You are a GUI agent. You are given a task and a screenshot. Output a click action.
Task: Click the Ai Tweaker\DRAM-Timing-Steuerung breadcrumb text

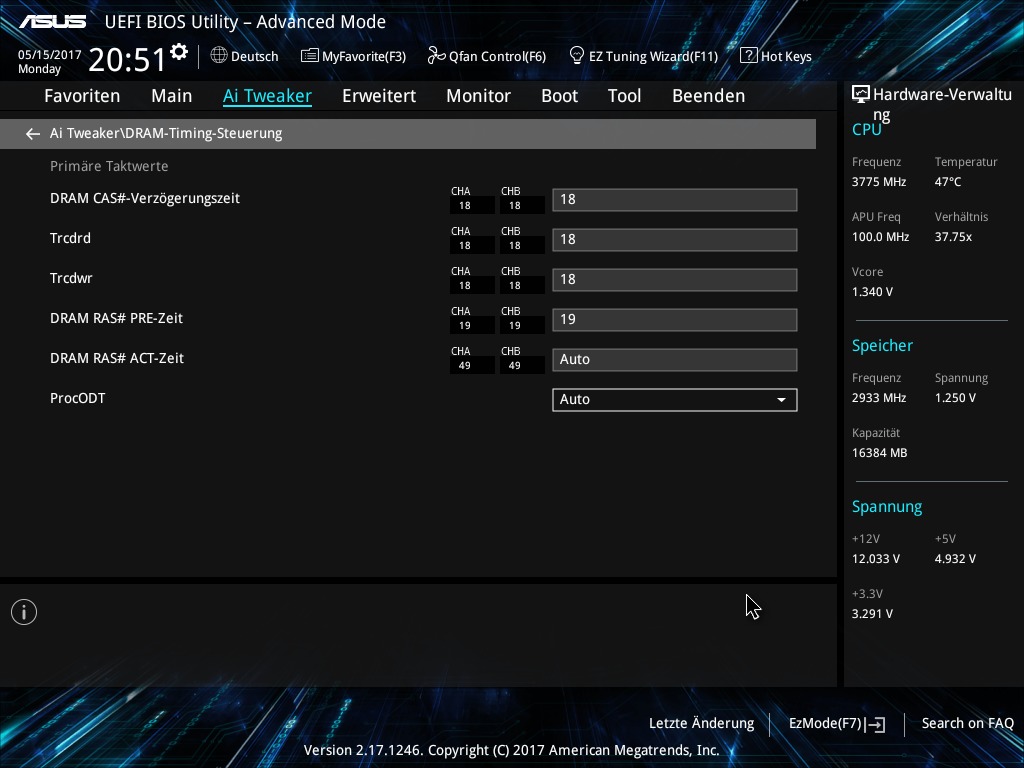point(166,133)
